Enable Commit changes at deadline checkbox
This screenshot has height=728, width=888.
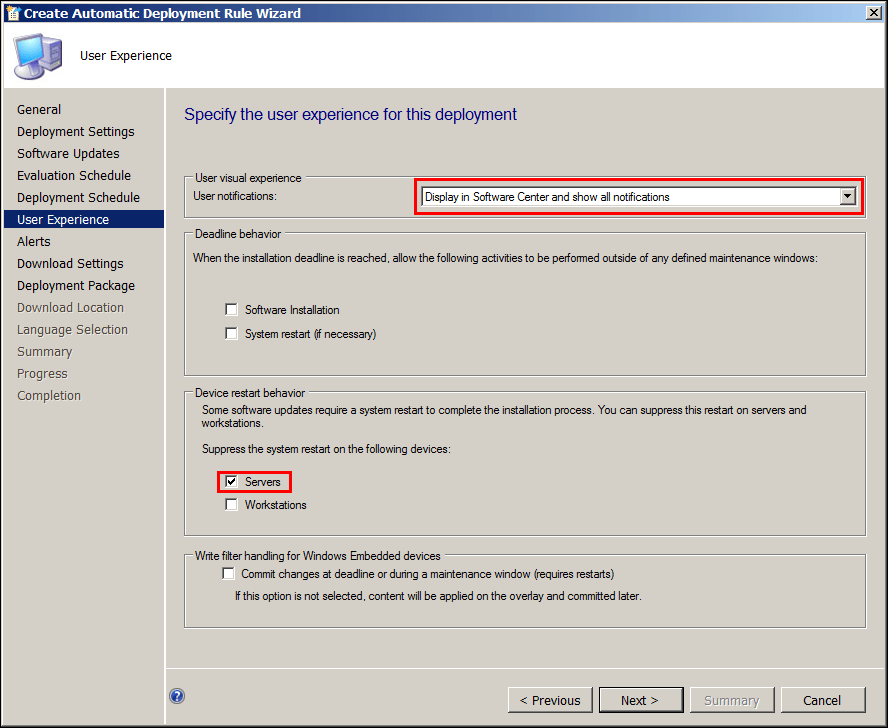(x=229, y=574)
